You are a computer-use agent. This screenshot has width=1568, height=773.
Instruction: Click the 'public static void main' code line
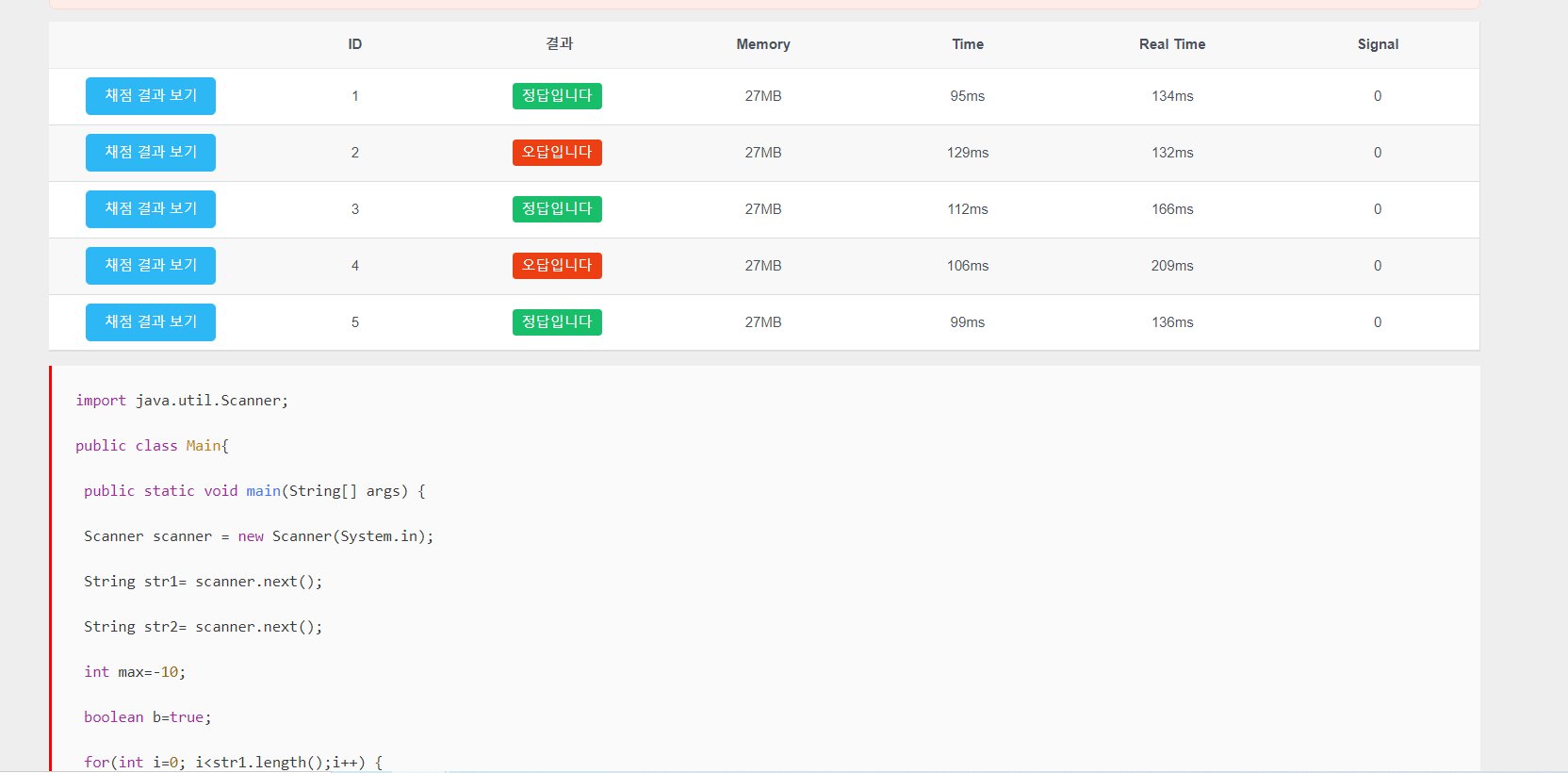tap(254, 491)
